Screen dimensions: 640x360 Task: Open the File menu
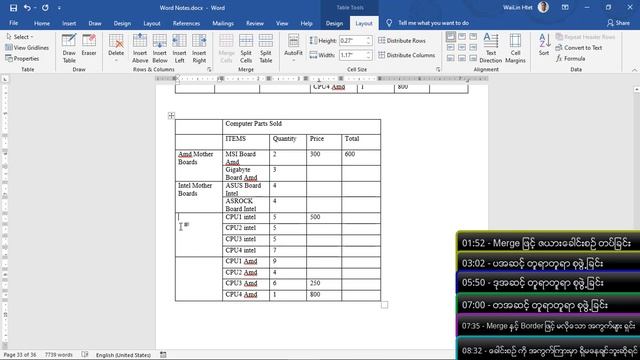pyautogui.click(x=13, y=23)
